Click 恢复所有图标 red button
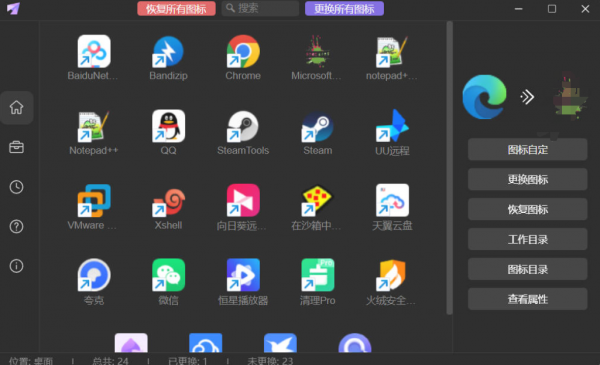600x365 pixels. (176, 8)
